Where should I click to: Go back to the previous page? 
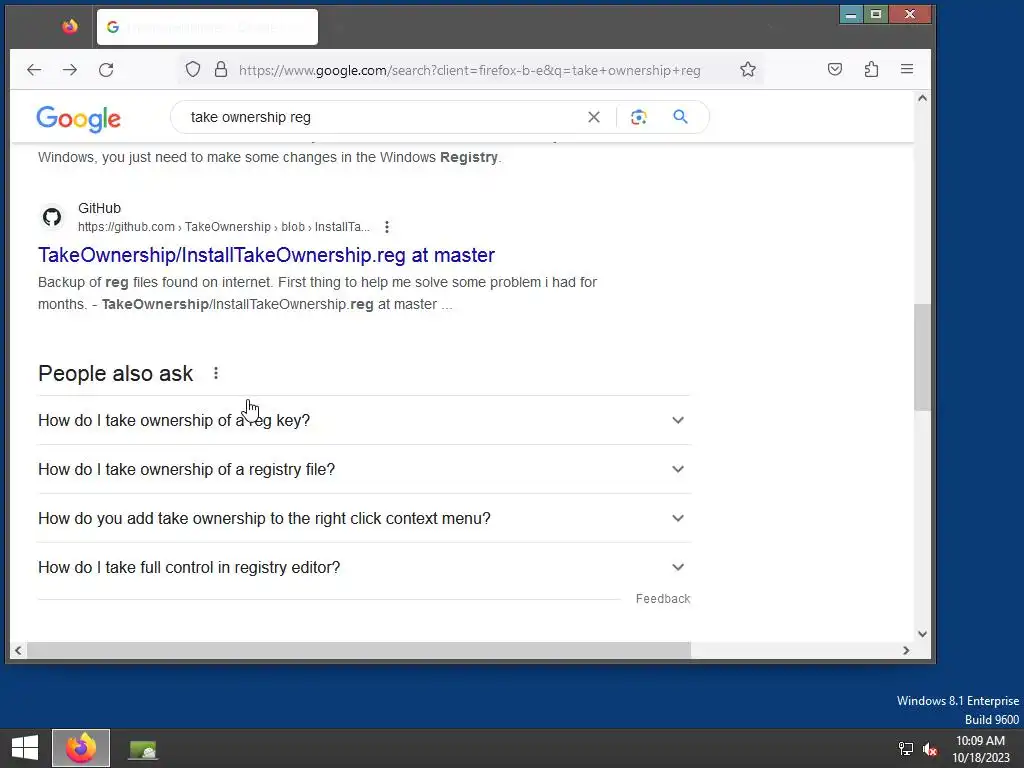point(34,69)
